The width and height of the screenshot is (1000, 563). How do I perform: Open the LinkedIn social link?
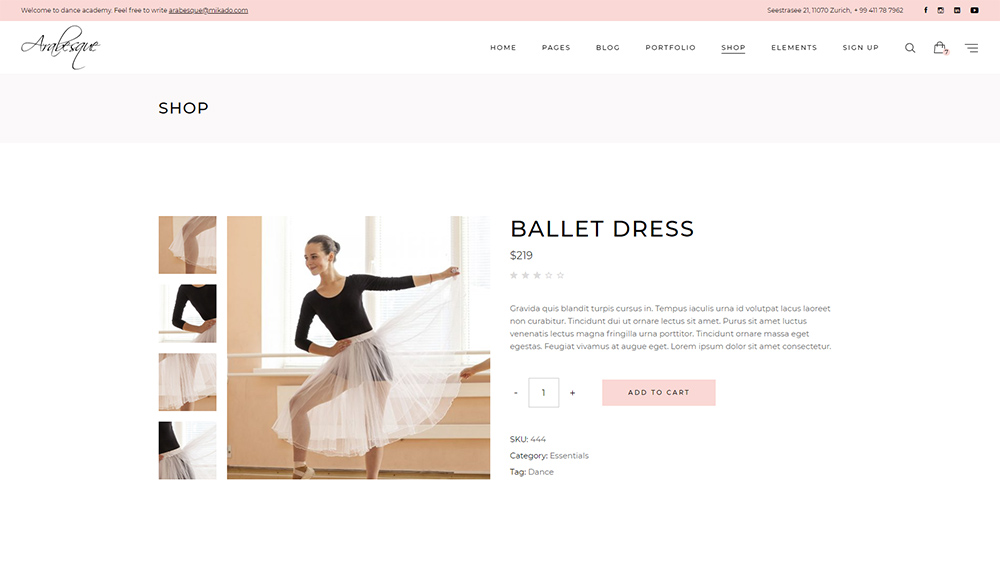[x=957, y=10]
